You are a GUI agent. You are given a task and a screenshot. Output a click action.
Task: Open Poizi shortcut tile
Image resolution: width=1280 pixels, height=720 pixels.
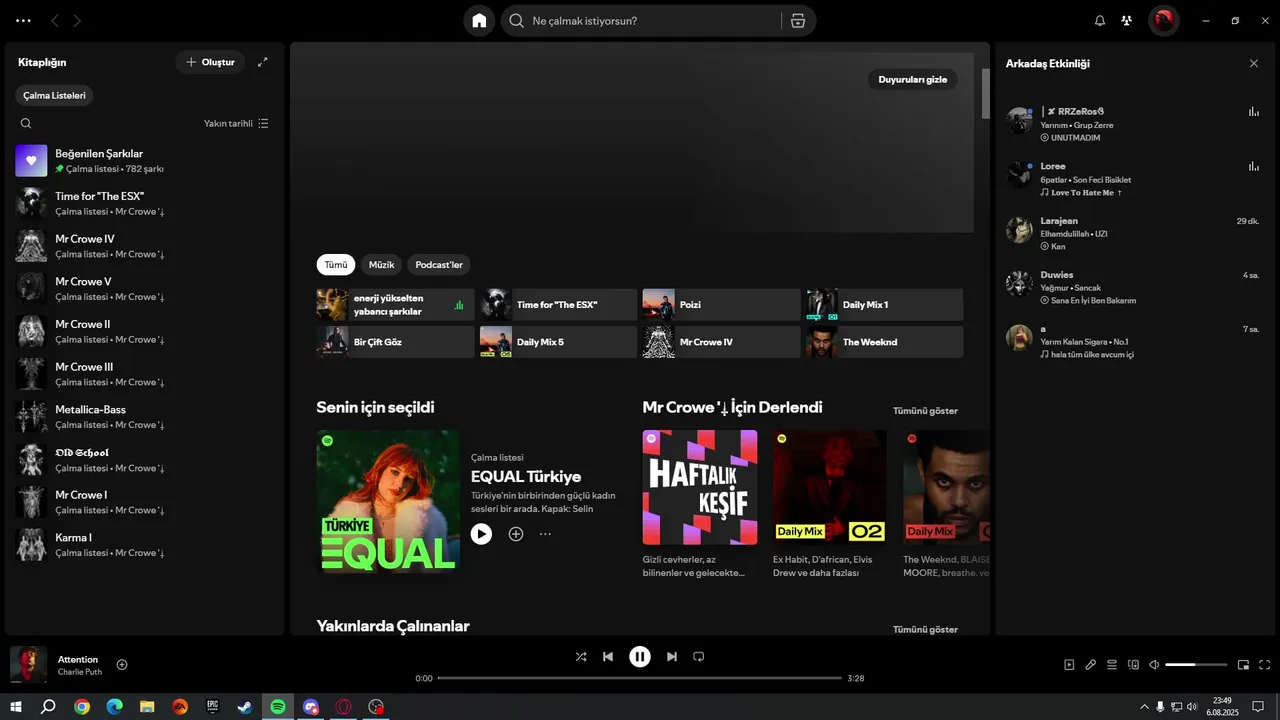[x=721, y=305]
